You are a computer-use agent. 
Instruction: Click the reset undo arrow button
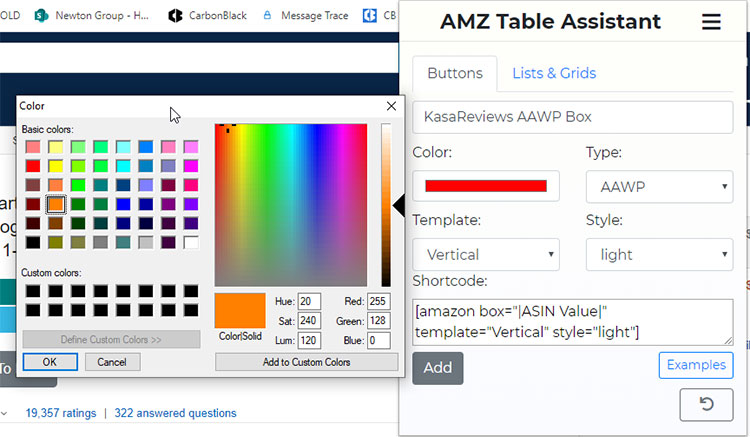coord(706,404)
